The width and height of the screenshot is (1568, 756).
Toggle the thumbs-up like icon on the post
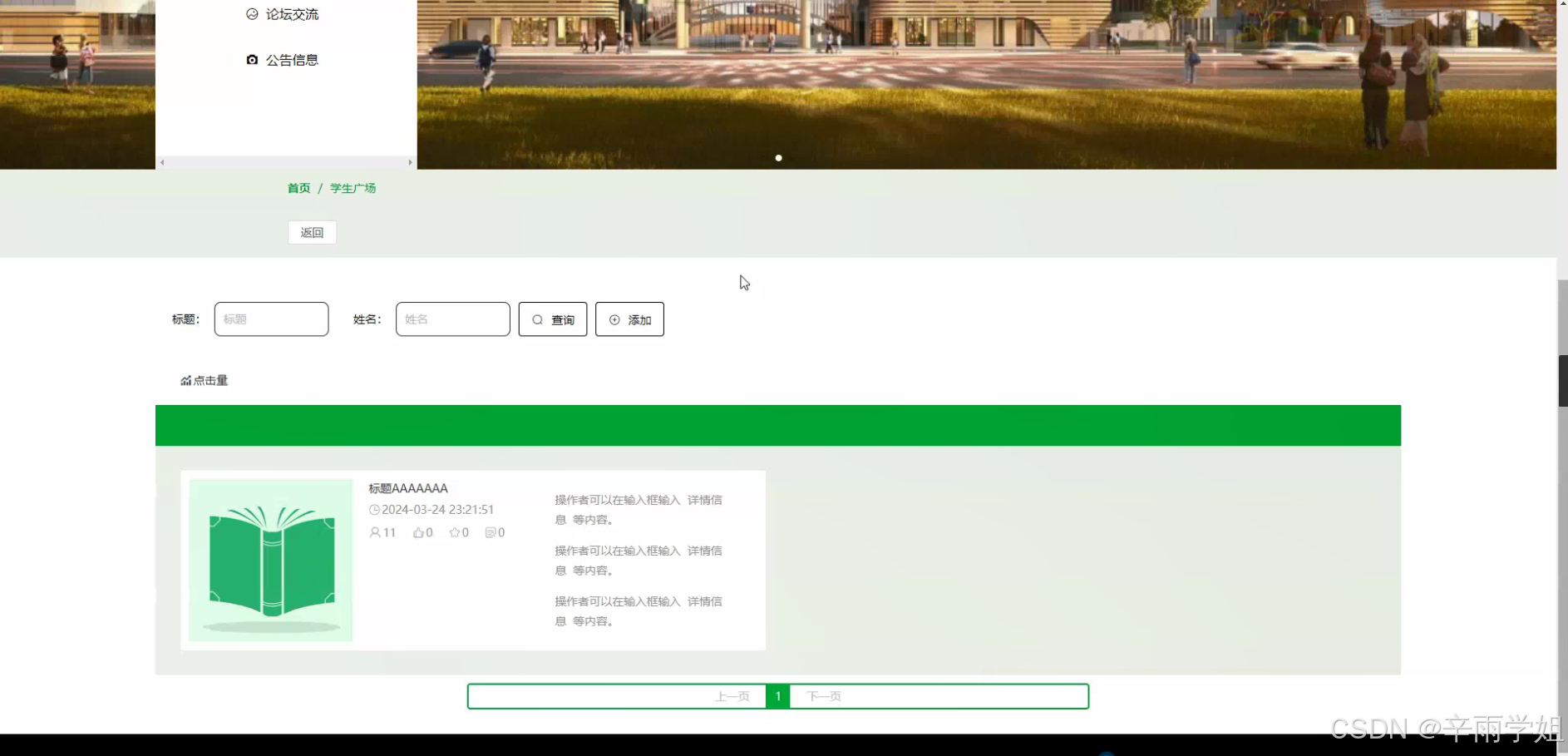417,532
